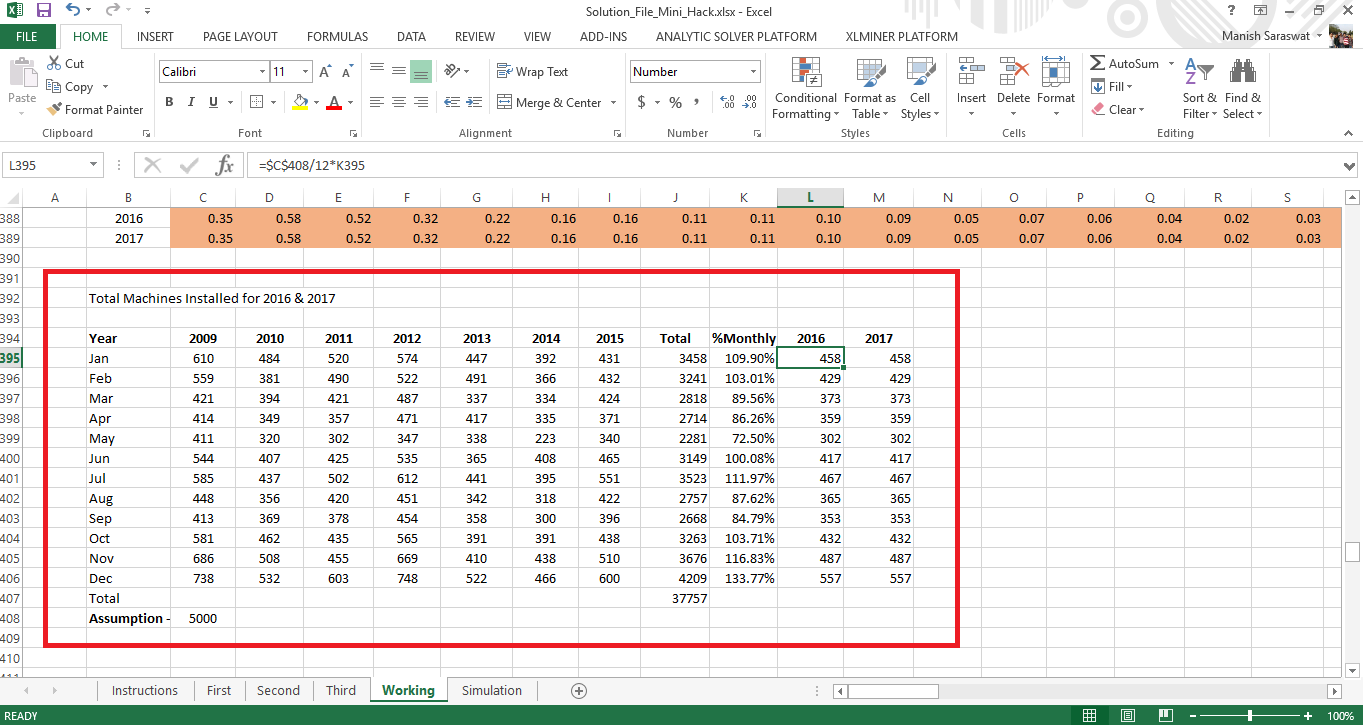
Task: Click the Save icon in quick access toolbar
Action: point(43,11)
